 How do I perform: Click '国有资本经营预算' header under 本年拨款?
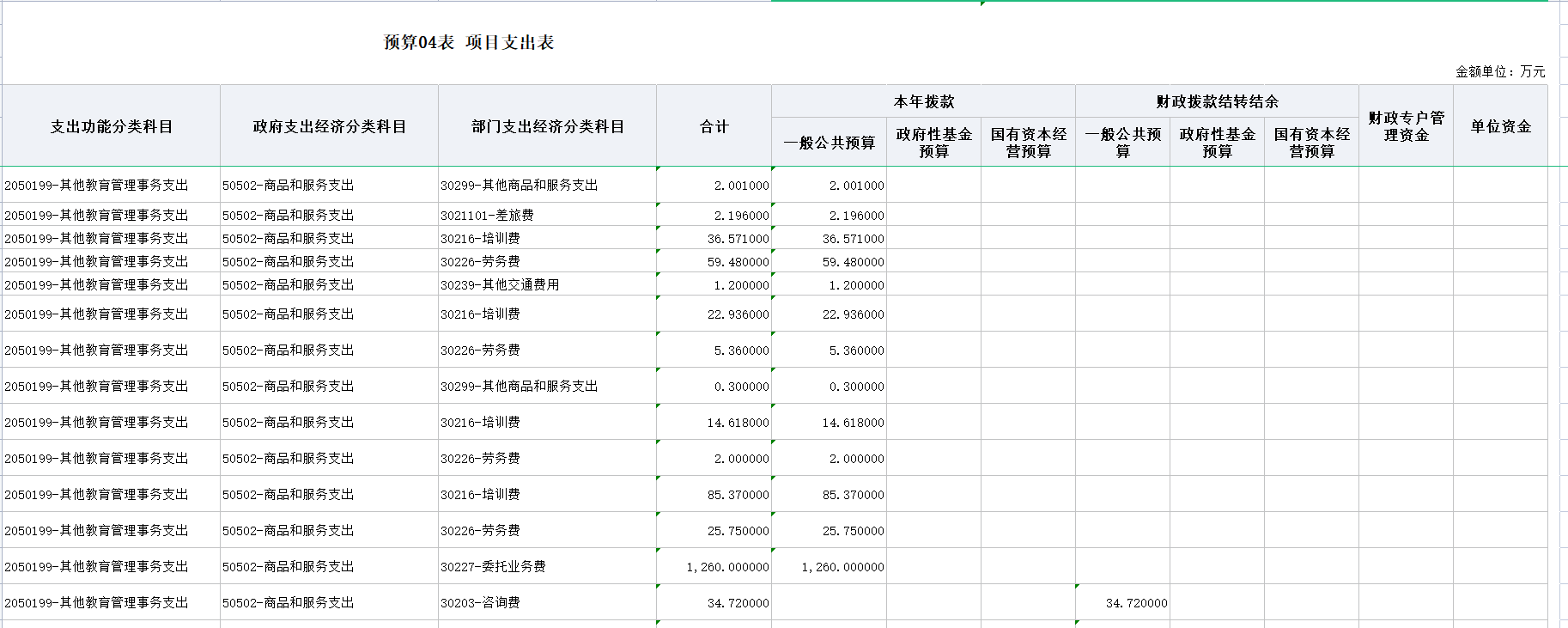tap(1028, 143)
